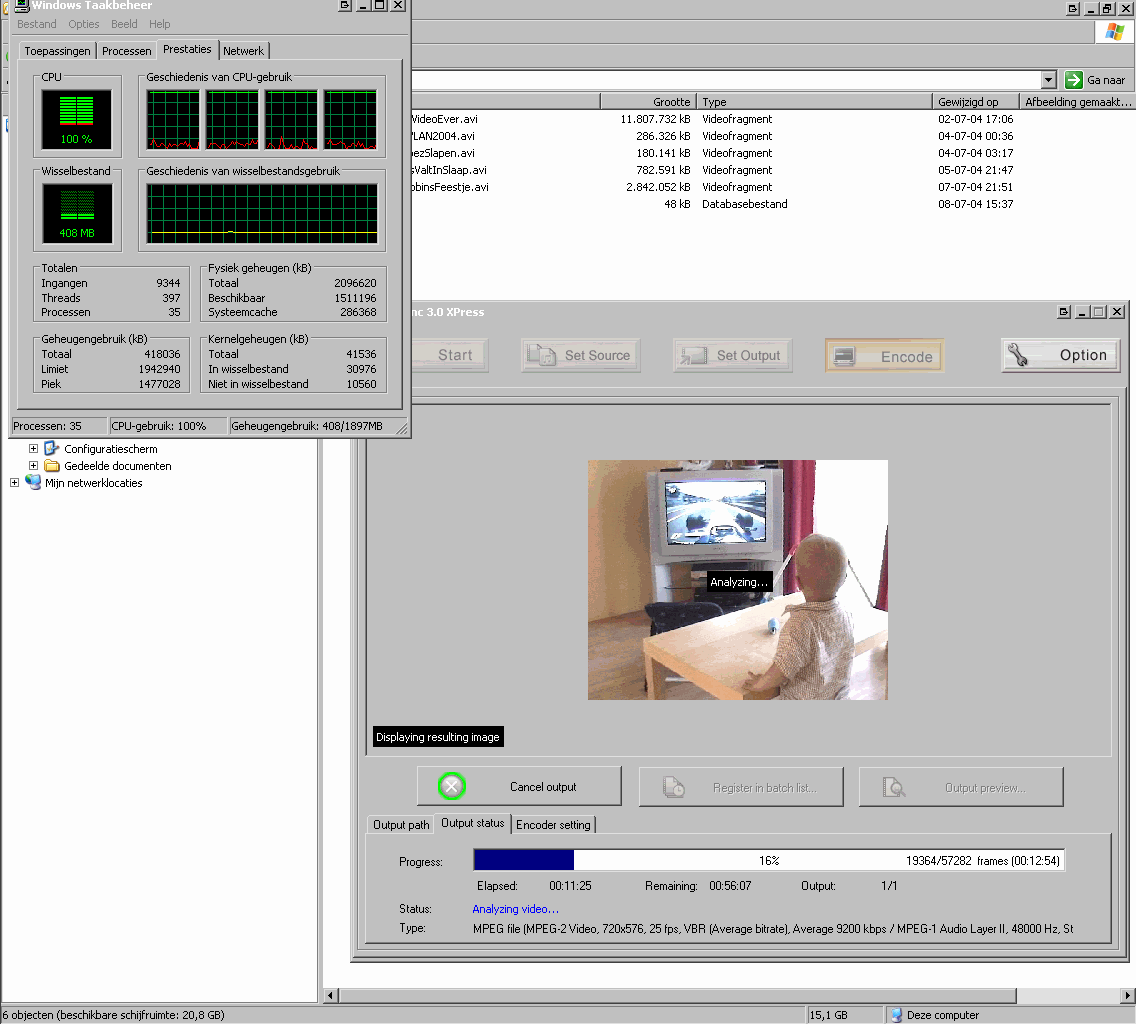Click the Wisselbestand 408 MB gauge

click(77, 213)
